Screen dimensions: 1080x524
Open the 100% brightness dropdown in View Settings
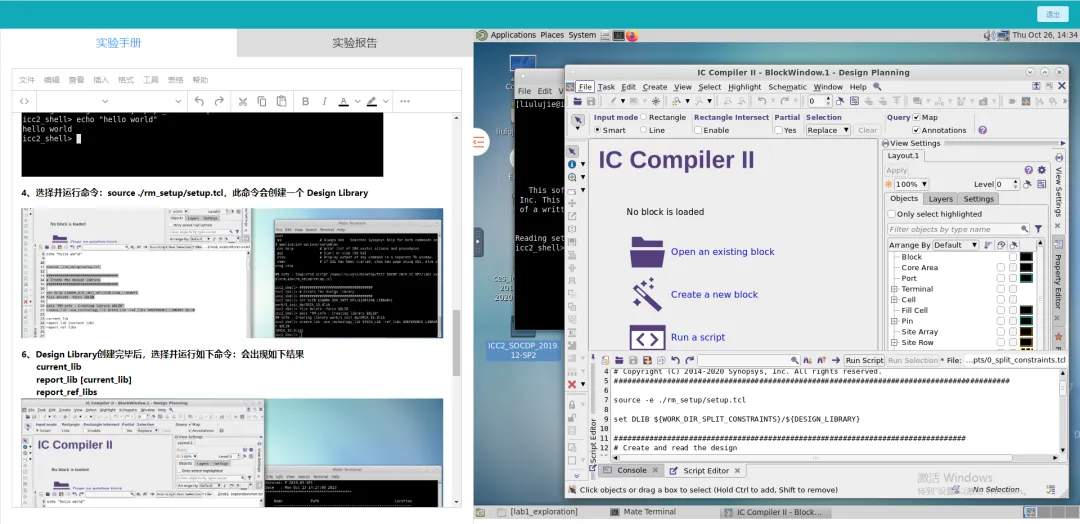911,185
